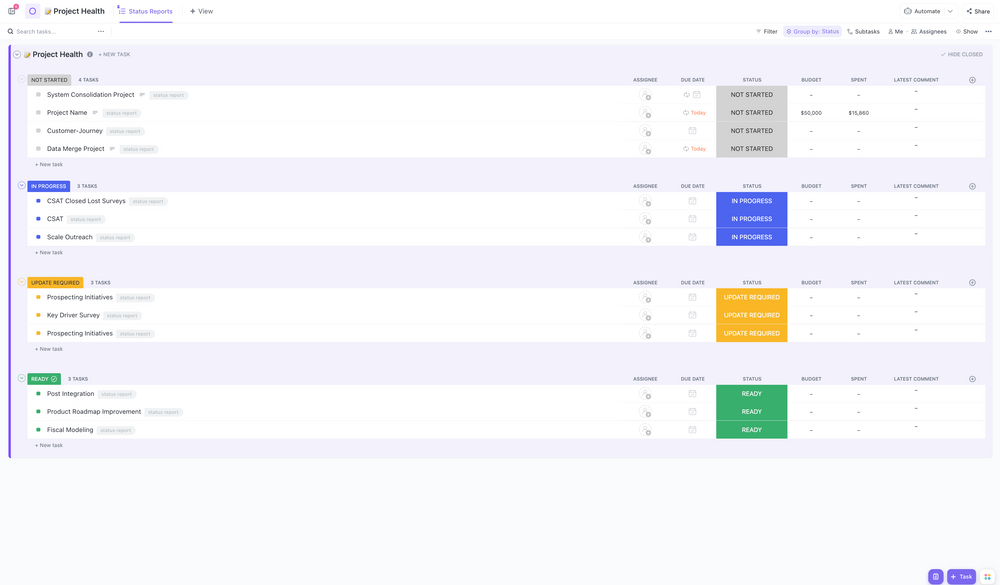Click the Share button
Image resolution: width=1000 pixels, height=585 pixels.
point(978,11)
